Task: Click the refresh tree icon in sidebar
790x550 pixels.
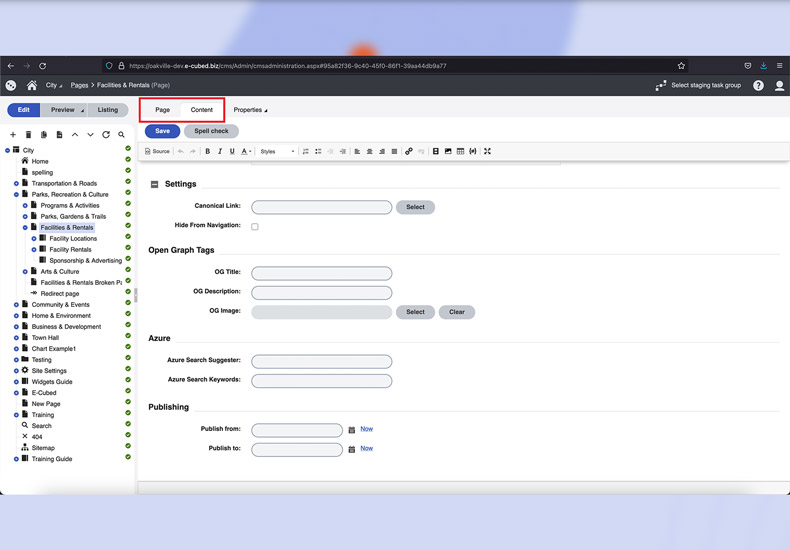Action: [106, 135]
